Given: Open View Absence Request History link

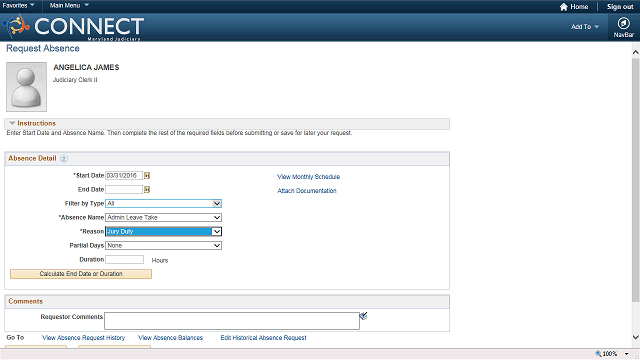Looking at the screenshot, I should click(84, 338).
